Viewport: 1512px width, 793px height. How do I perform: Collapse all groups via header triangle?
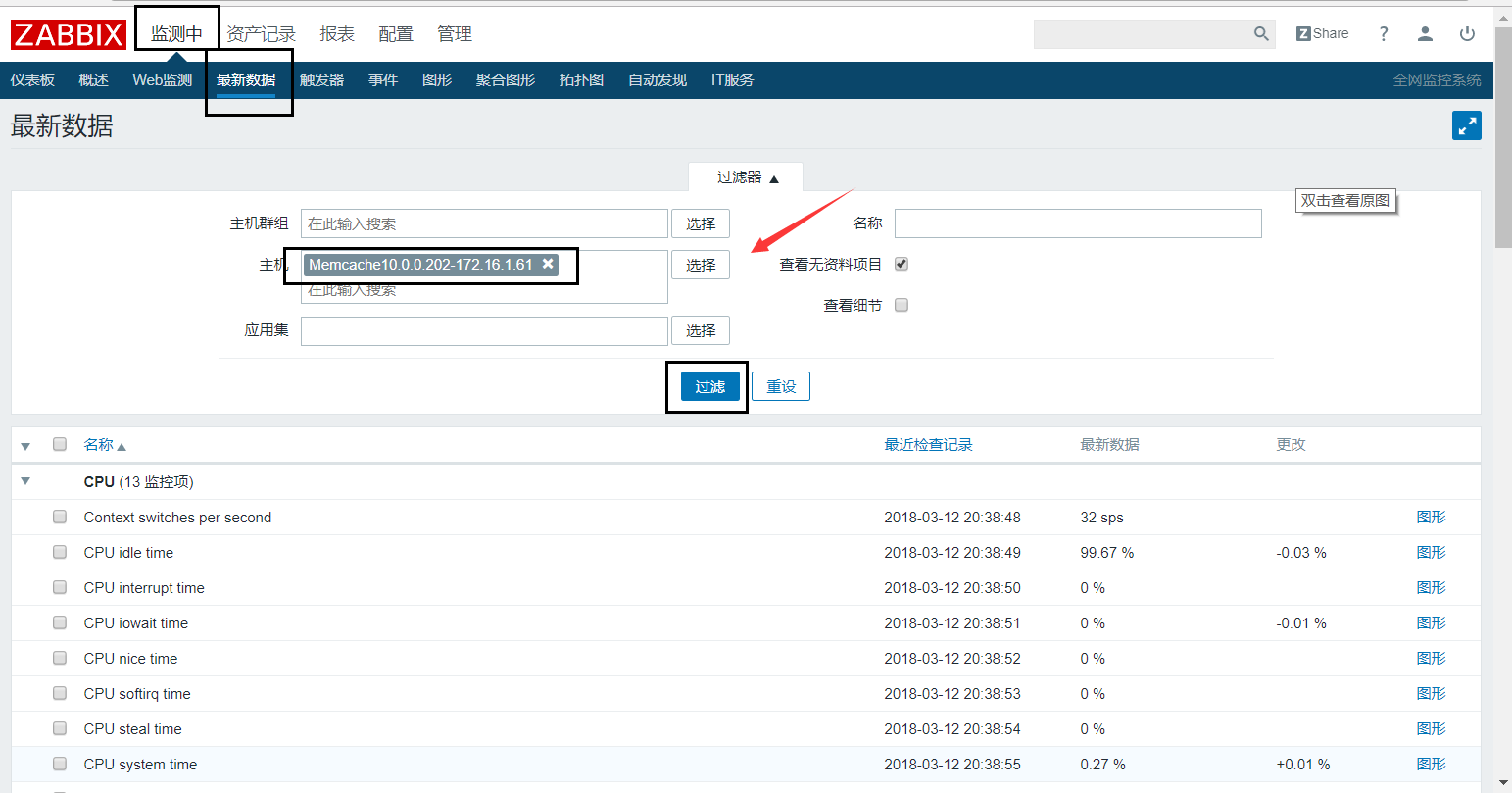tap(25, 446)
